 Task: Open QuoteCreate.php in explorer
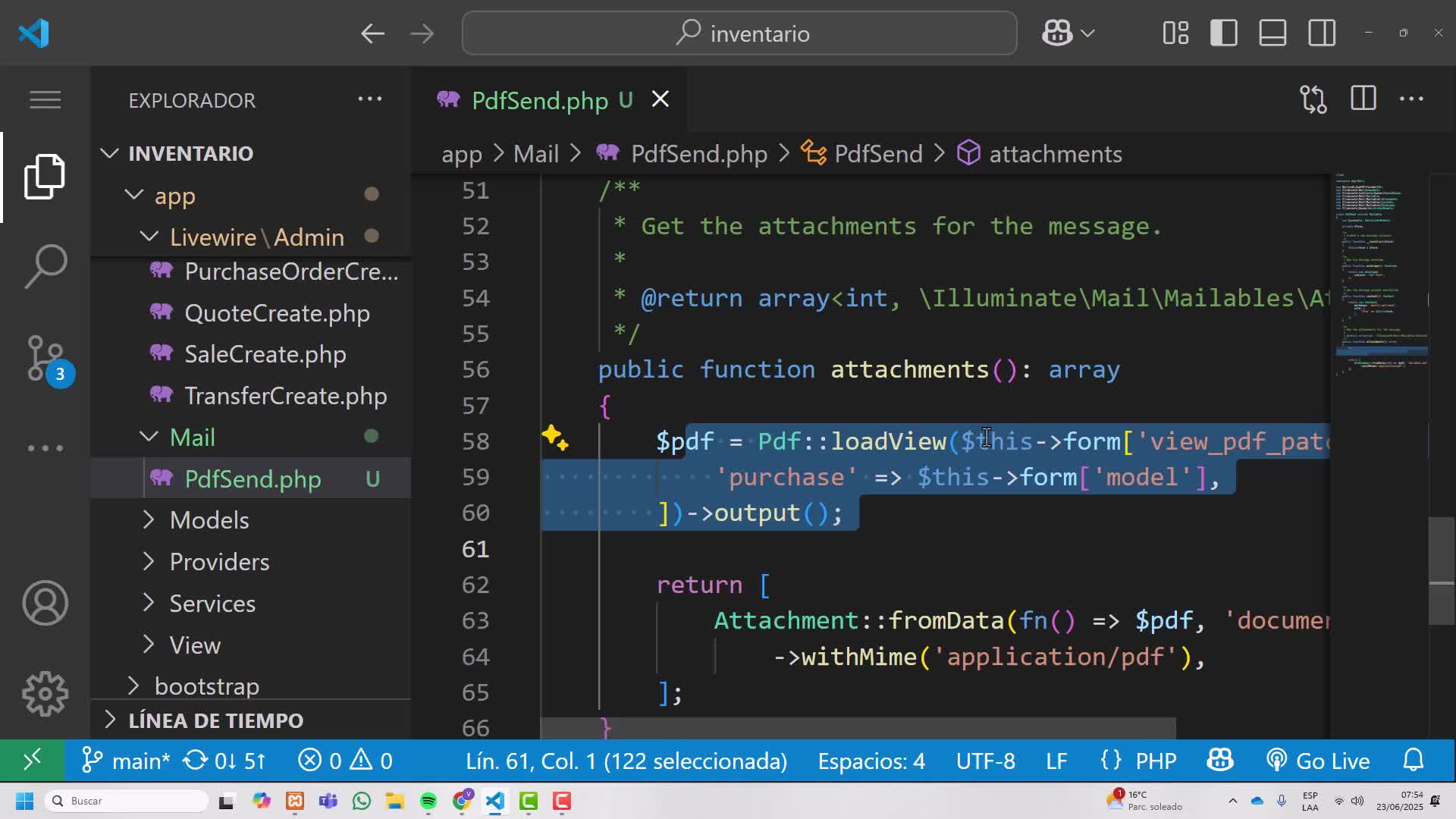[250, 313]
